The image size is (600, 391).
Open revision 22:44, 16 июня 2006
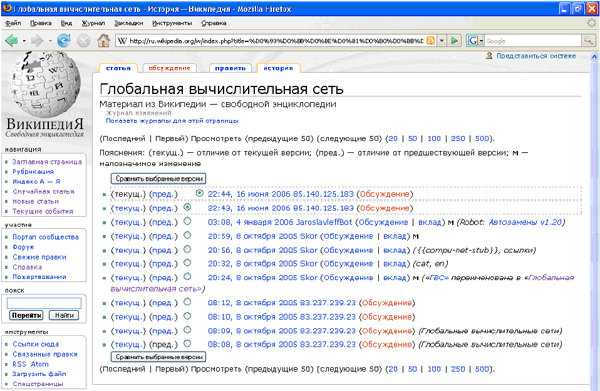pos(249,194)
